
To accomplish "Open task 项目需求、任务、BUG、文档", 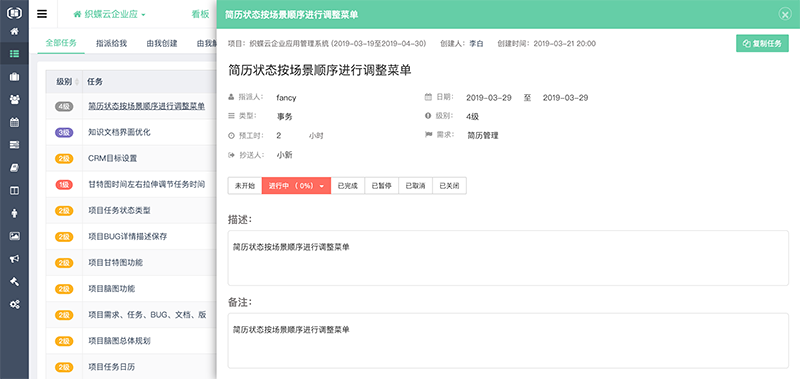I will [147, 315].
